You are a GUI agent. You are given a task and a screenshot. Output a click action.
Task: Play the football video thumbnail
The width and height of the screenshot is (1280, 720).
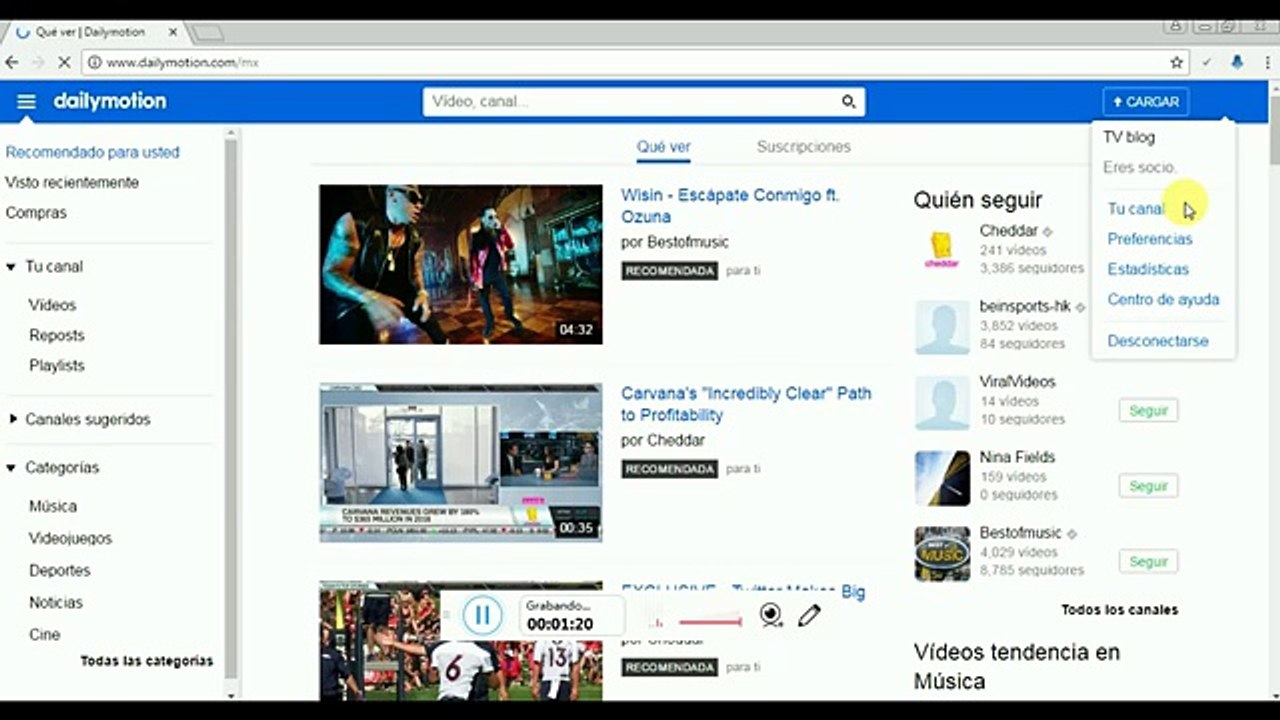461,641
